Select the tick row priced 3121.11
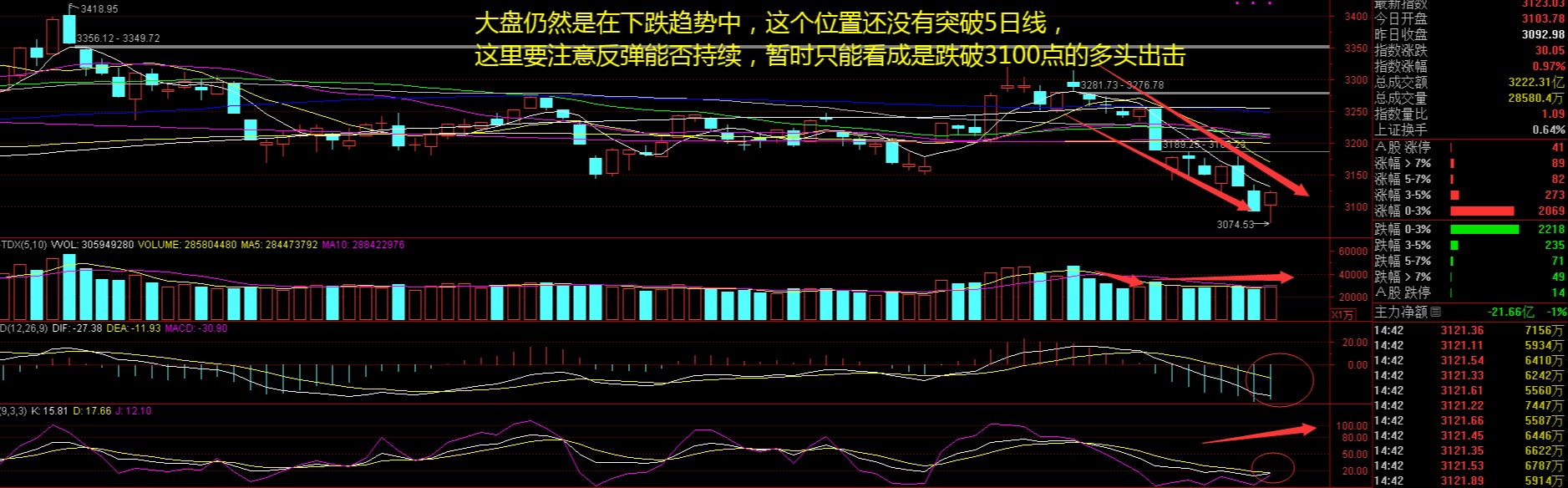Screen dimensions: 1568x488 [1470, 346]
